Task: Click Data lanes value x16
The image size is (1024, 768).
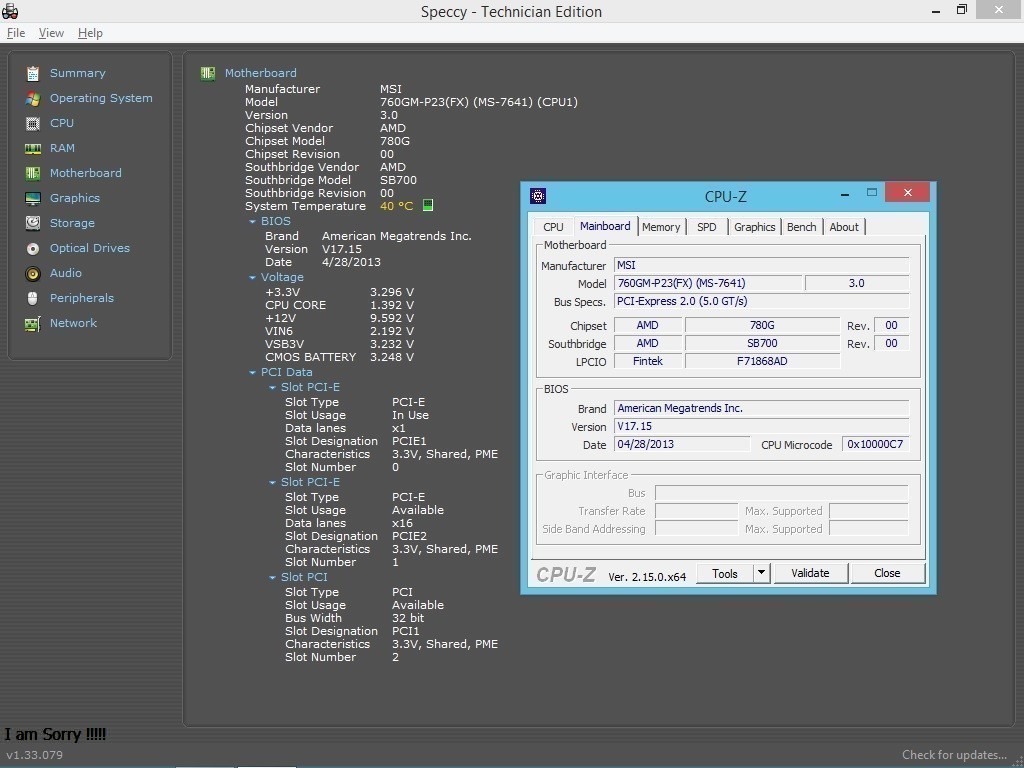Action: (x=402, y=523)
